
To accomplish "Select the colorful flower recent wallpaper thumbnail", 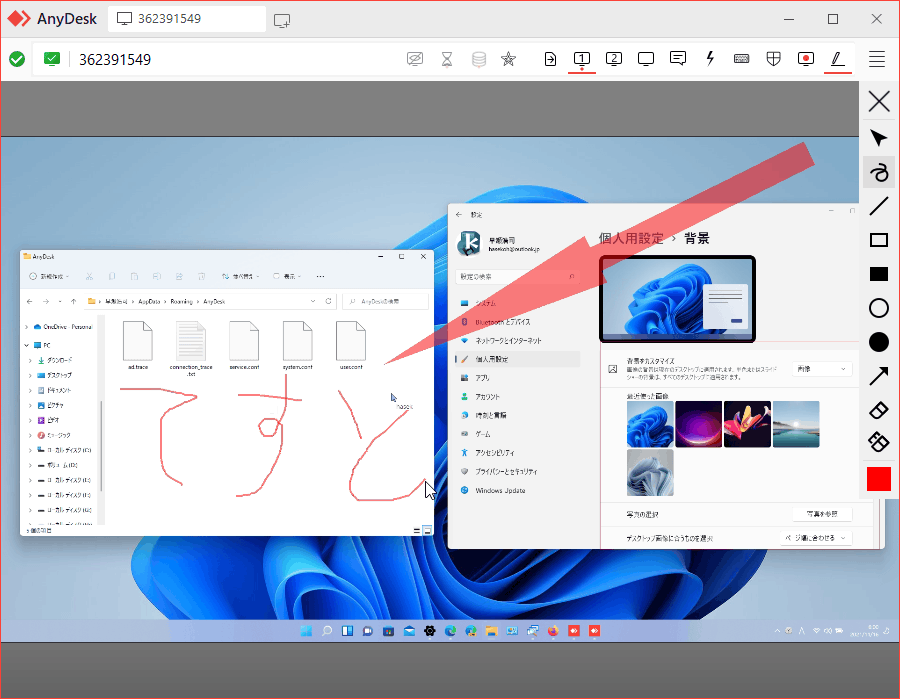I will 747,424.
